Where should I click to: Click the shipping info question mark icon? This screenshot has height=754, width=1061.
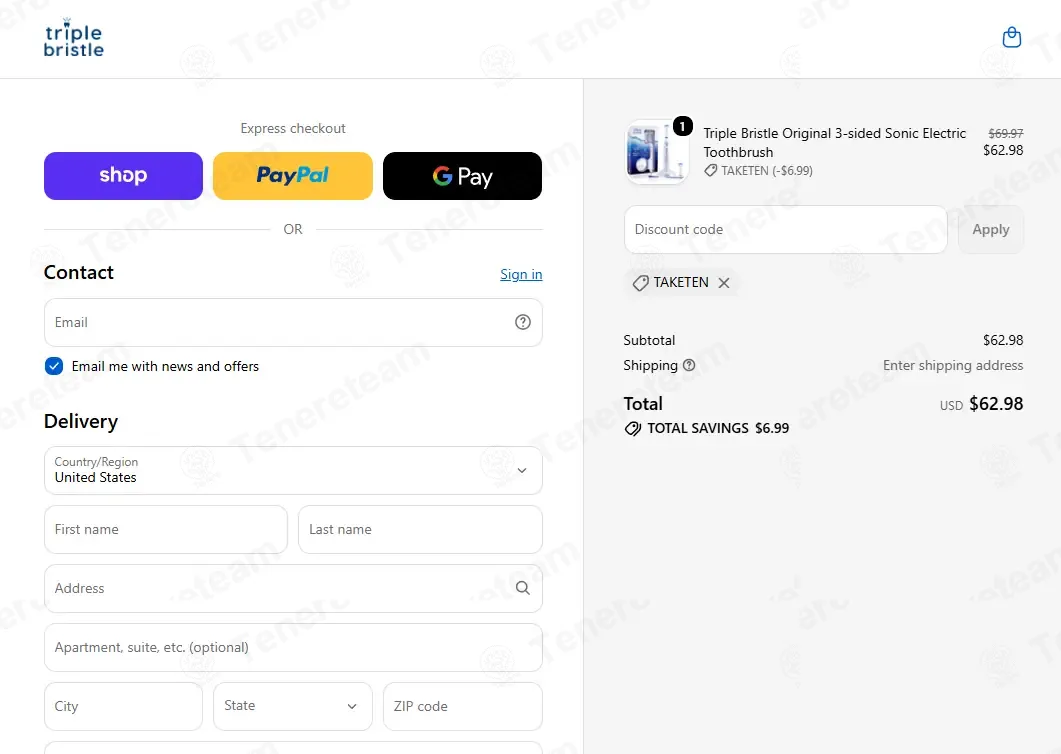(x=689, y=365)
